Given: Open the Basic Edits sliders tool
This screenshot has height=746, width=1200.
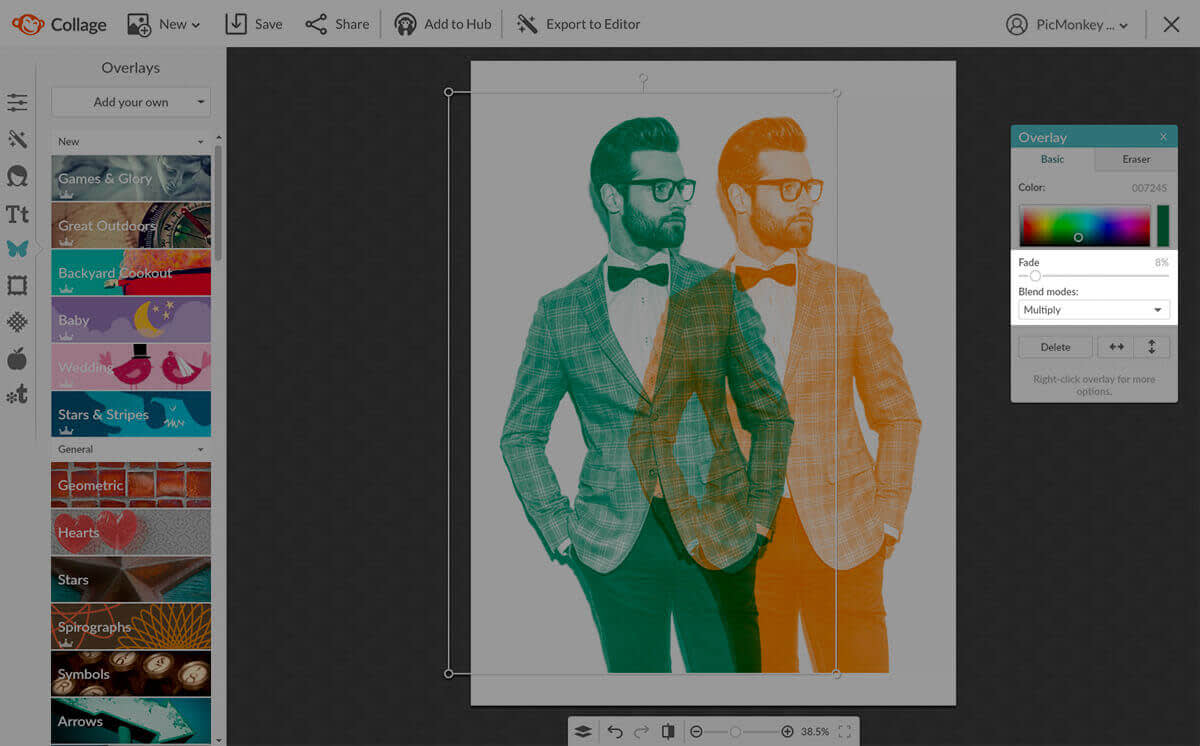Looking at the screenshot, I should (17, 102).
